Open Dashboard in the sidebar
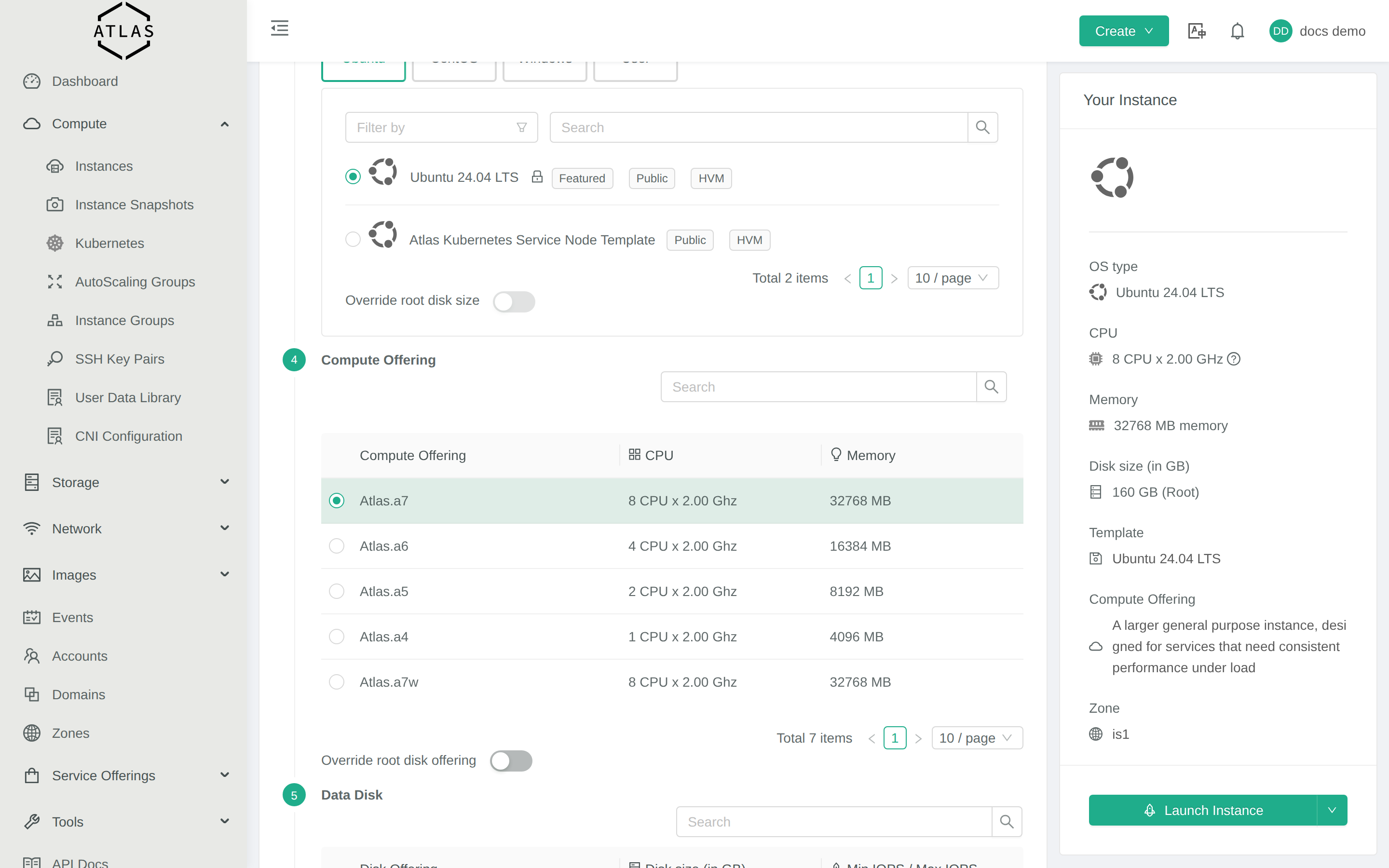The height and width of the screenshot is (868, 1389). (85, 81)
